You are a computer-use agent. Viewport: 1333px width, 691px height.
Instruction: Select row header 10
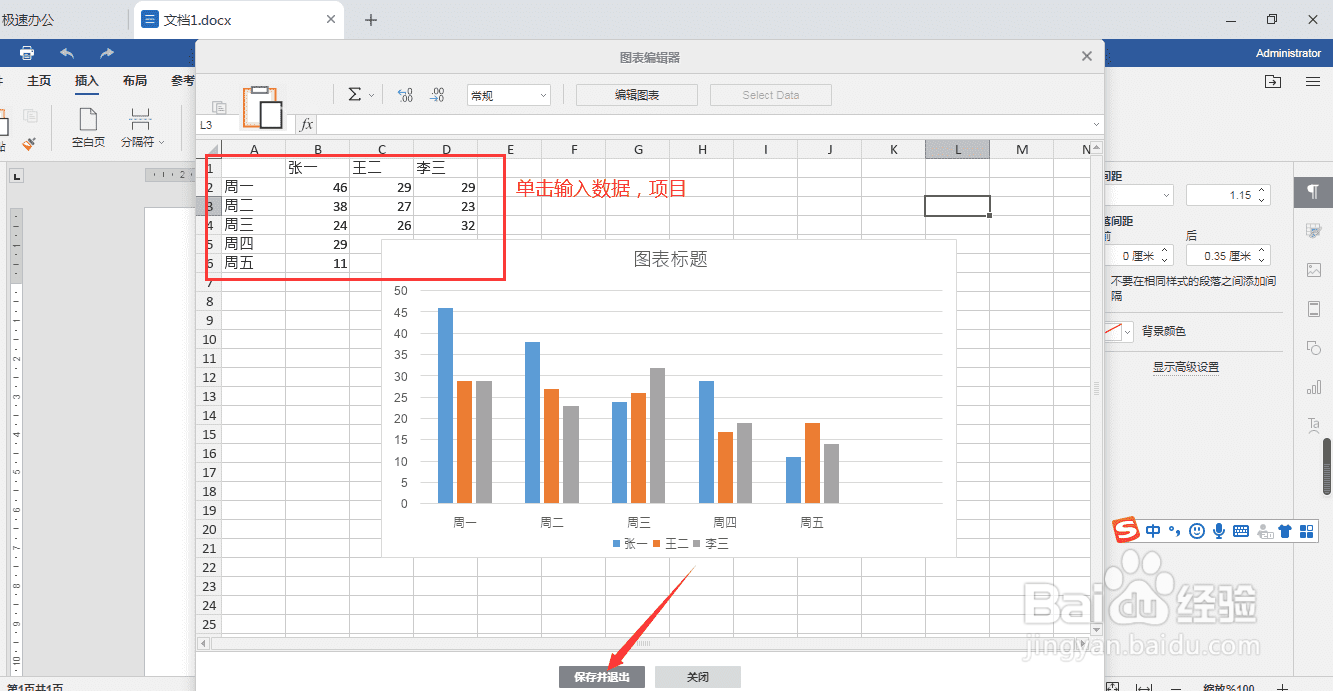pyautogui.click(x=209, y=339)
